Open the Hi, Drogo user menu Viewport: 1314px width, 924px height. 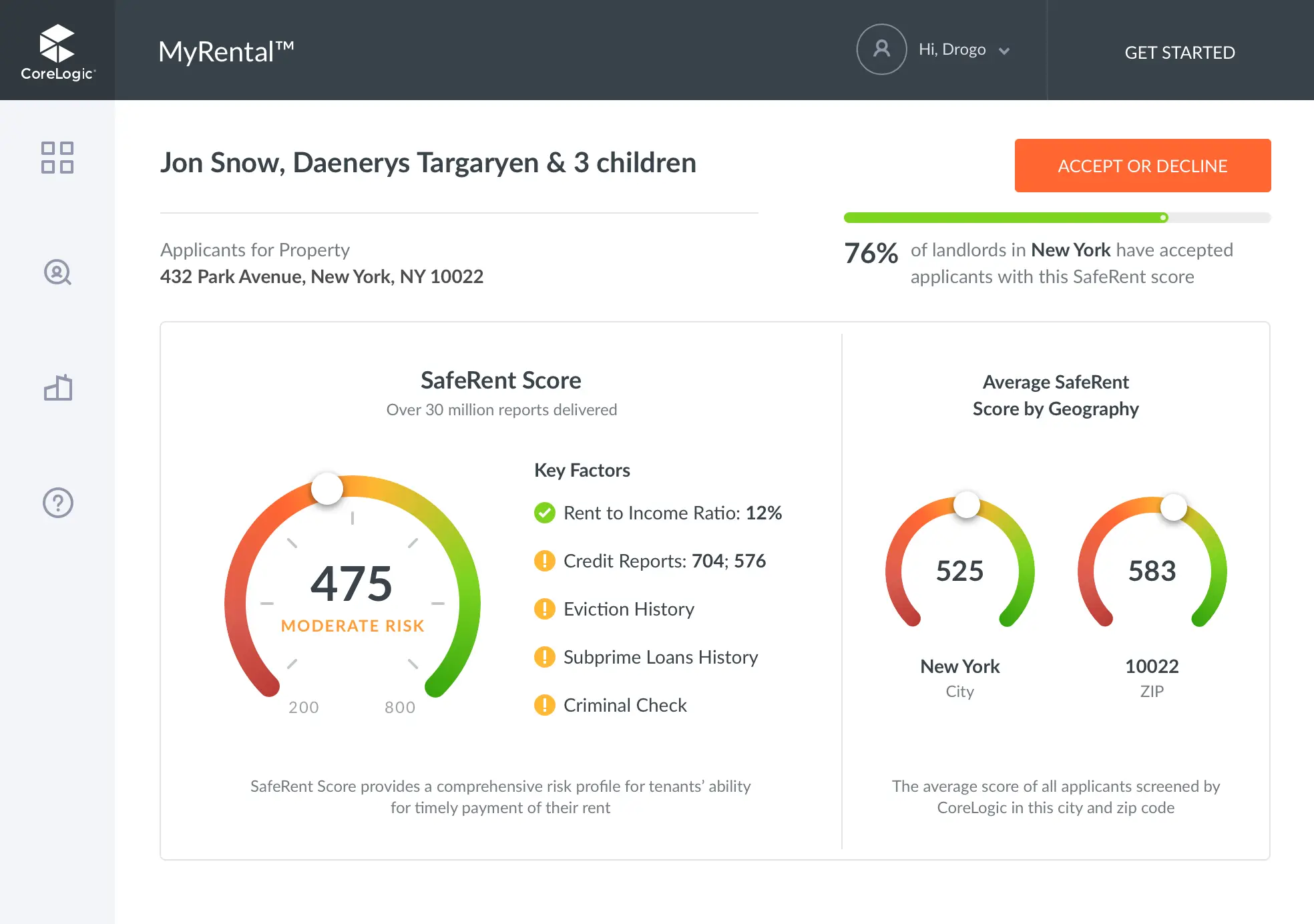click(952, 50)
